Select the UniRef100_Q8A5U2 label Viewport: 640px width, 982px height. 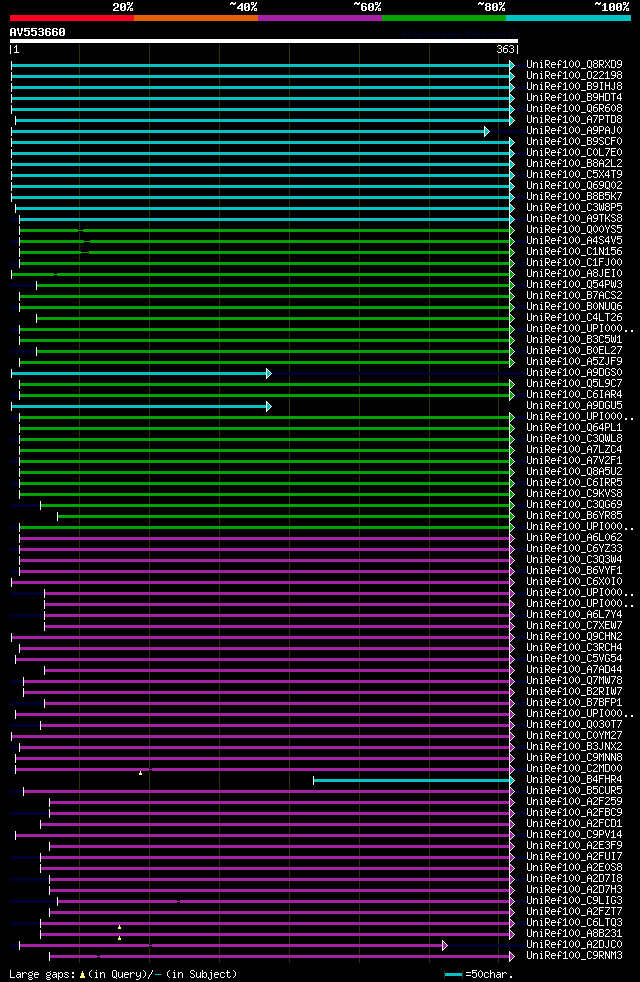coord(574,472)
